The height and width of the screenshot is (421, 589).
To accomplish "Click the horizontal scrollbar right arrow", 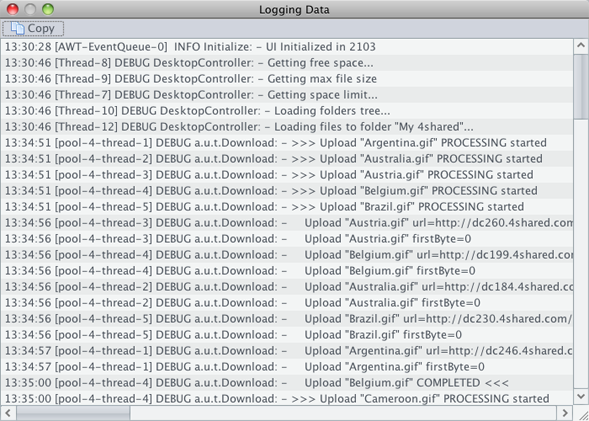I will [x=565, y=413].
